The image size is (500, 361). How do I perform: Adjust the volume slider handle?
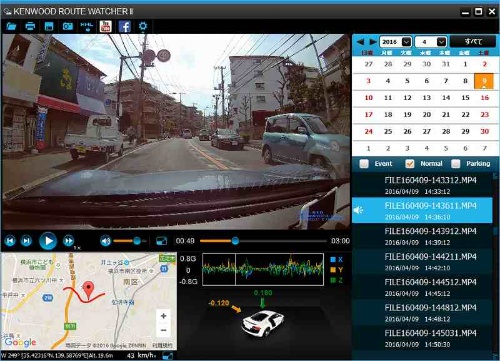point(137,241)
